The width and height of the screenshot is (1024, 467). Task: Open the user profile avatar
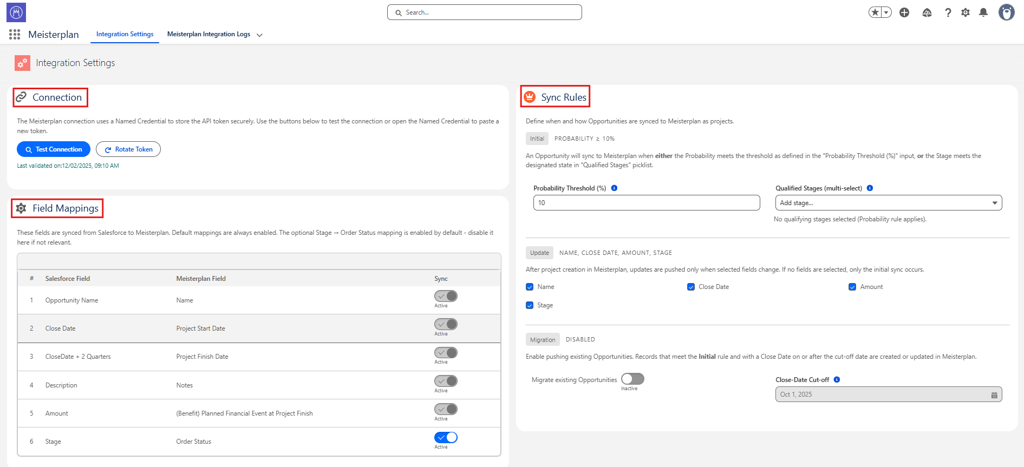1006,12
